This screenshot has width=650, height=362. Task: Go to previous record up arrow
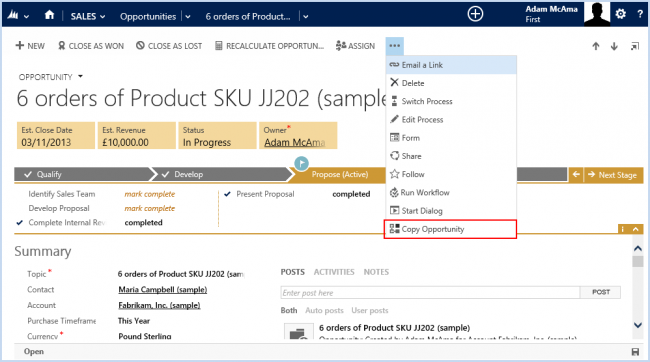coord(596,46)
